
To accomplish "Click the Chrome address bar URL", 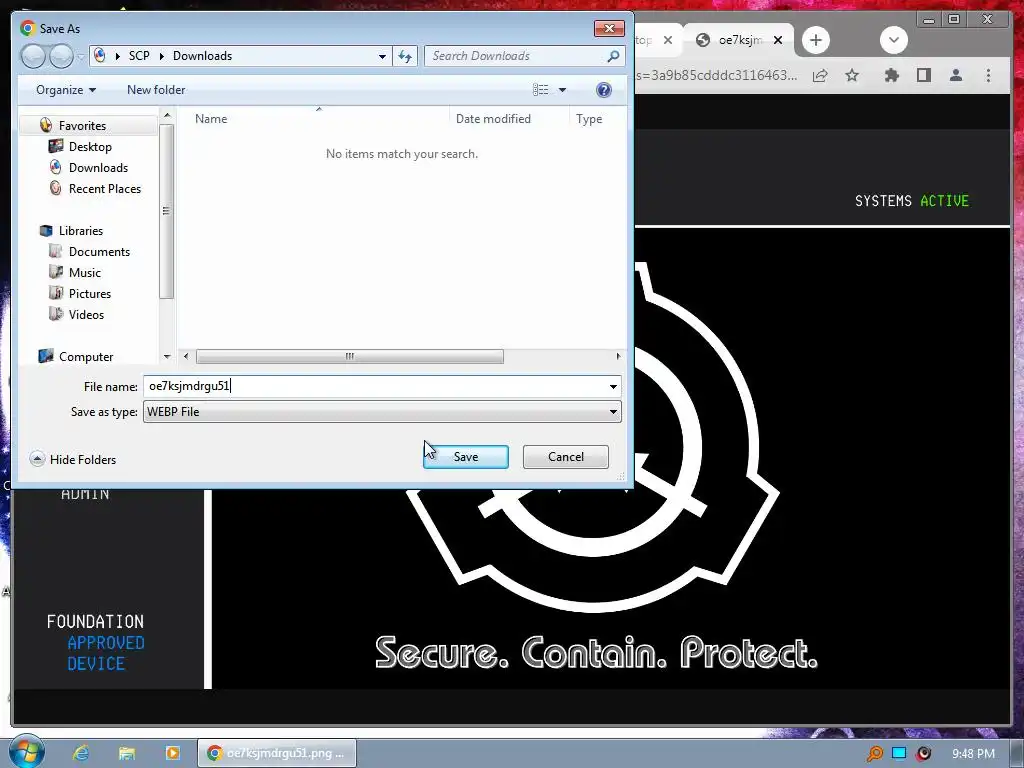I will pos(716,76).
